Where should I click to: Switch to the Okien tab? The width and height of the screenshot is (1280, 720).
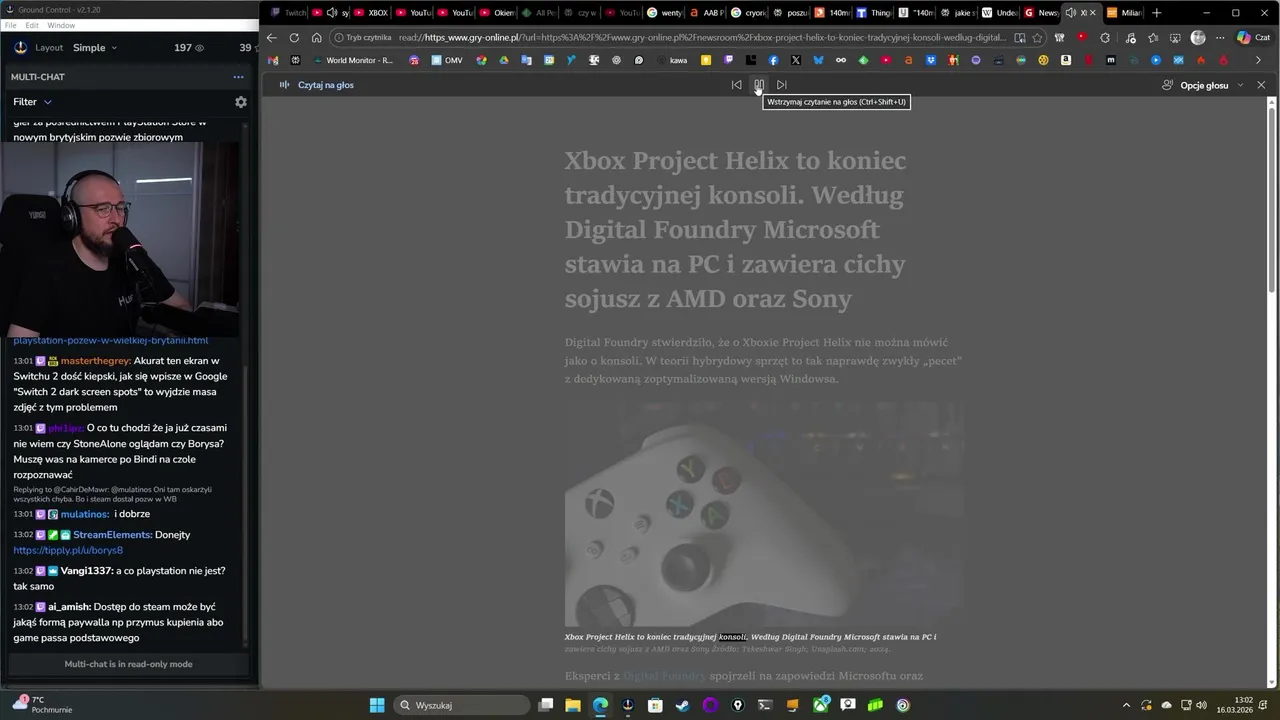coord(497,13)
